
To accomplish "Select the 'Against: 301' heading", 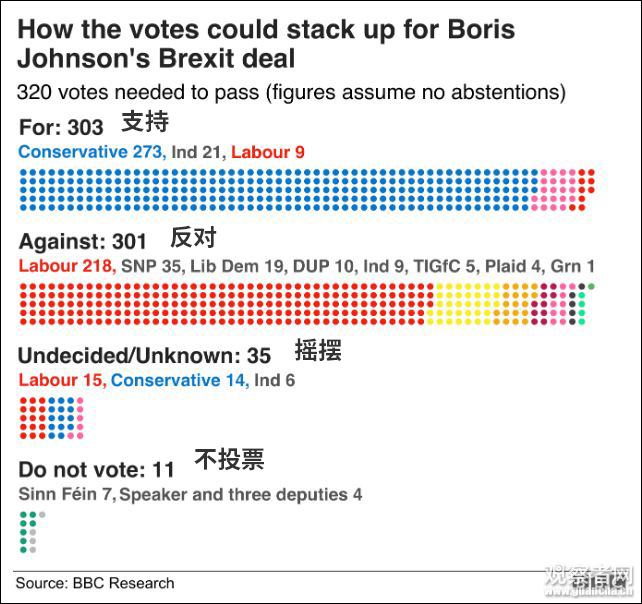I will click(x=82, y=241).
